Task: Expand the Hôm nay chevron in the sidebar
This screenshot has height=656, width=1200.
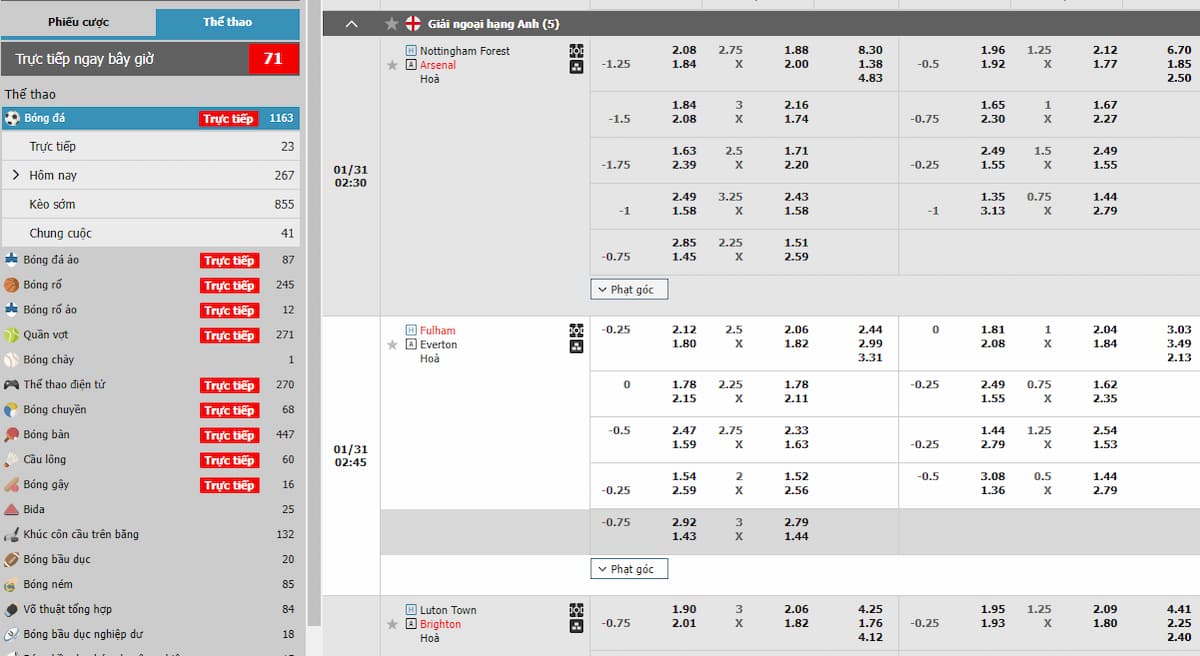Action: pyautogui.click(x=16, y=175)
